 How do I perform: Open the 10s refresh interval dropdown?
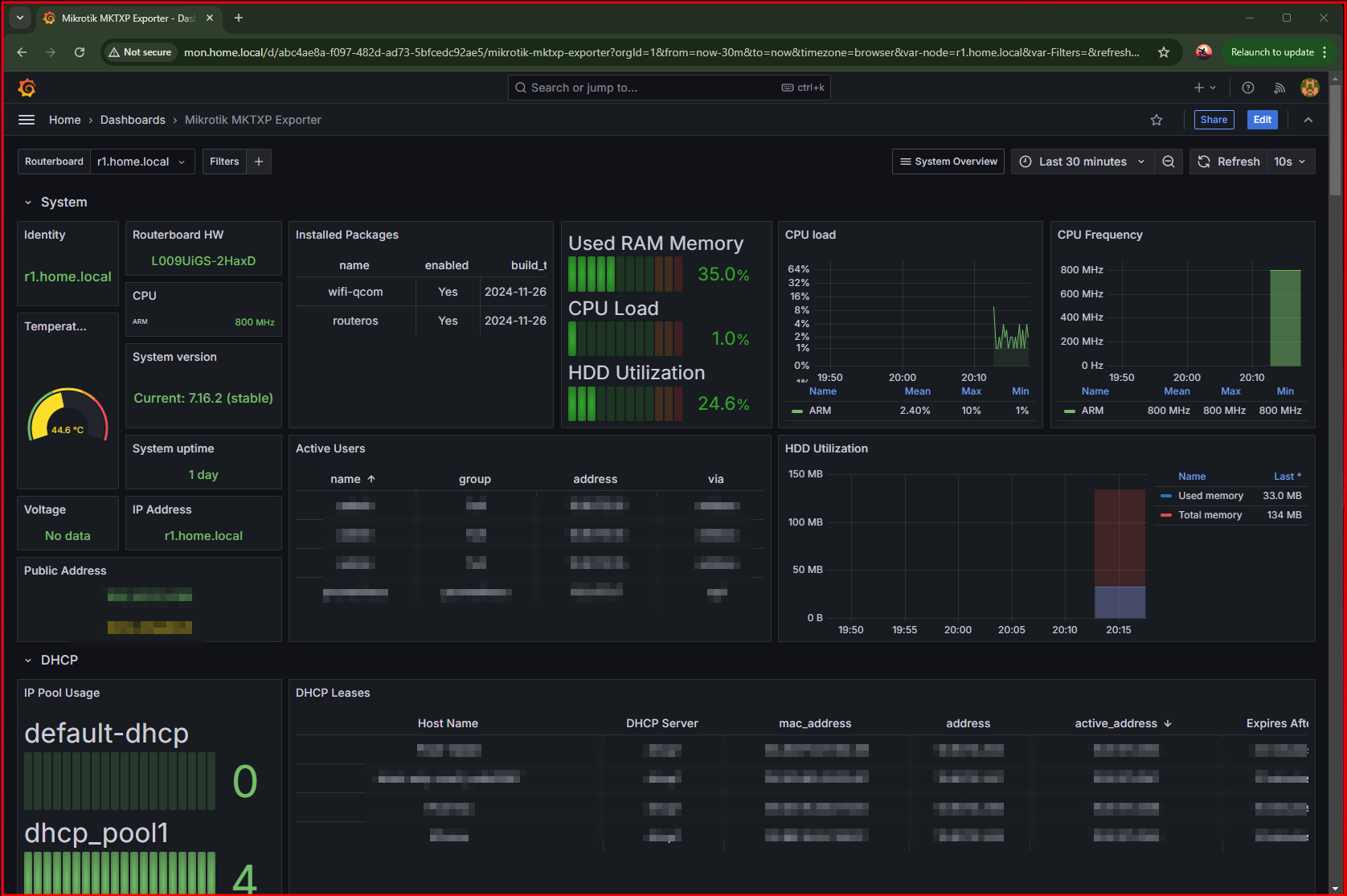tap(1291, 162)
